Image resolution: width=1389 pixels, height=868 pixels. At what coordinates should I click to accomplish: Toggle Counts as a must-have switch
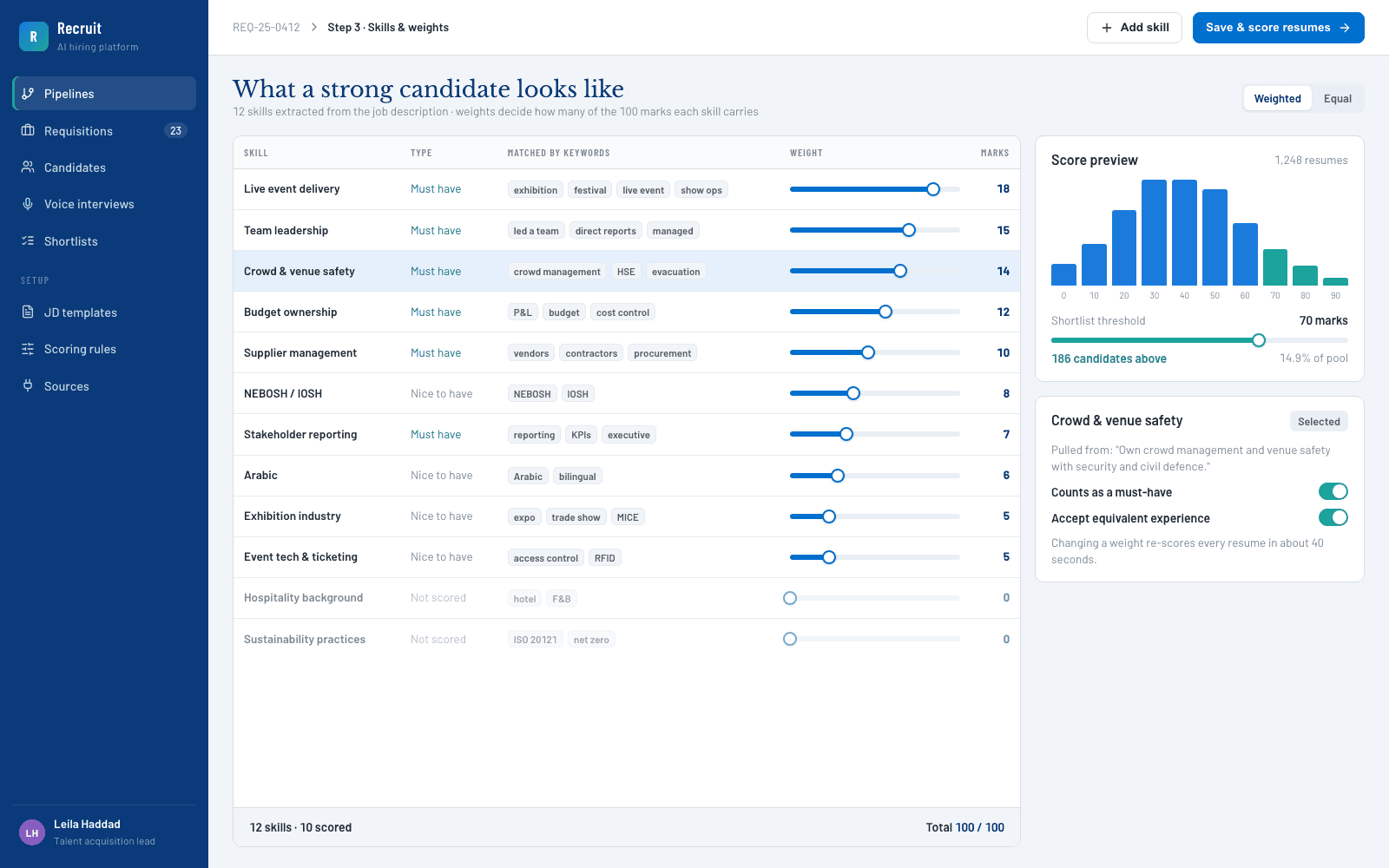pos(1333,491)
